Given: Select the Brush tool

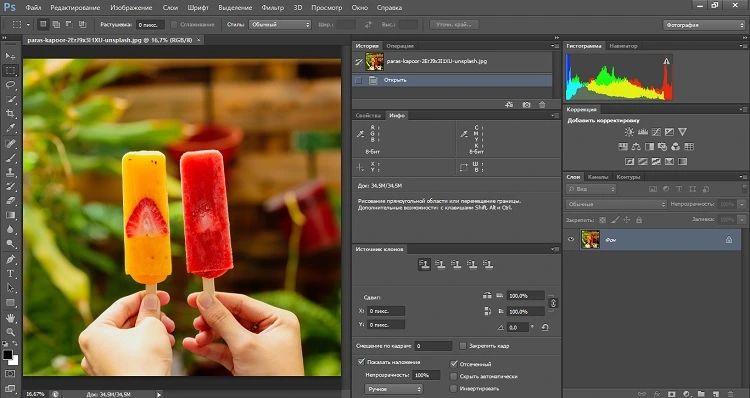Looking at the screenshot, I should point(10,158).
